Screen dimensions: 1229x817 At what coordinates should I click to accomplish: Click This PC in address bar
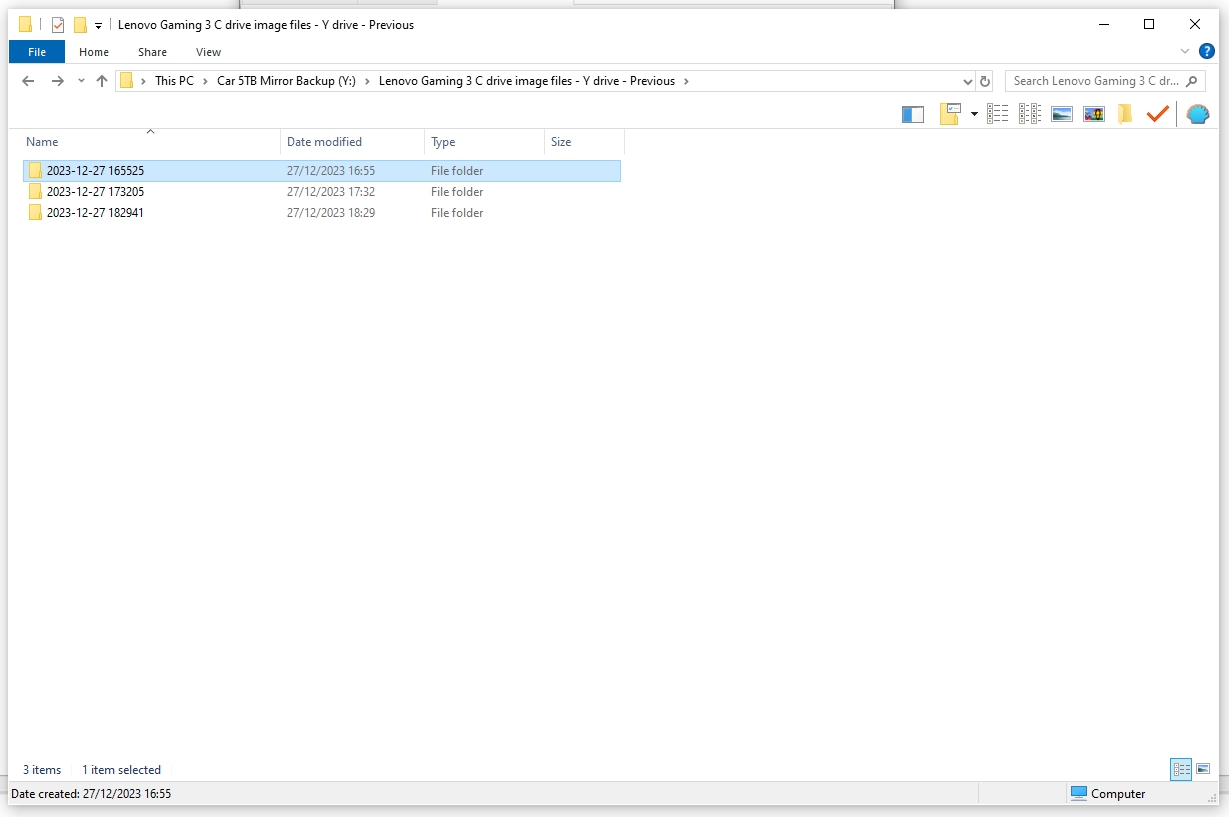[x=174, y=81]
